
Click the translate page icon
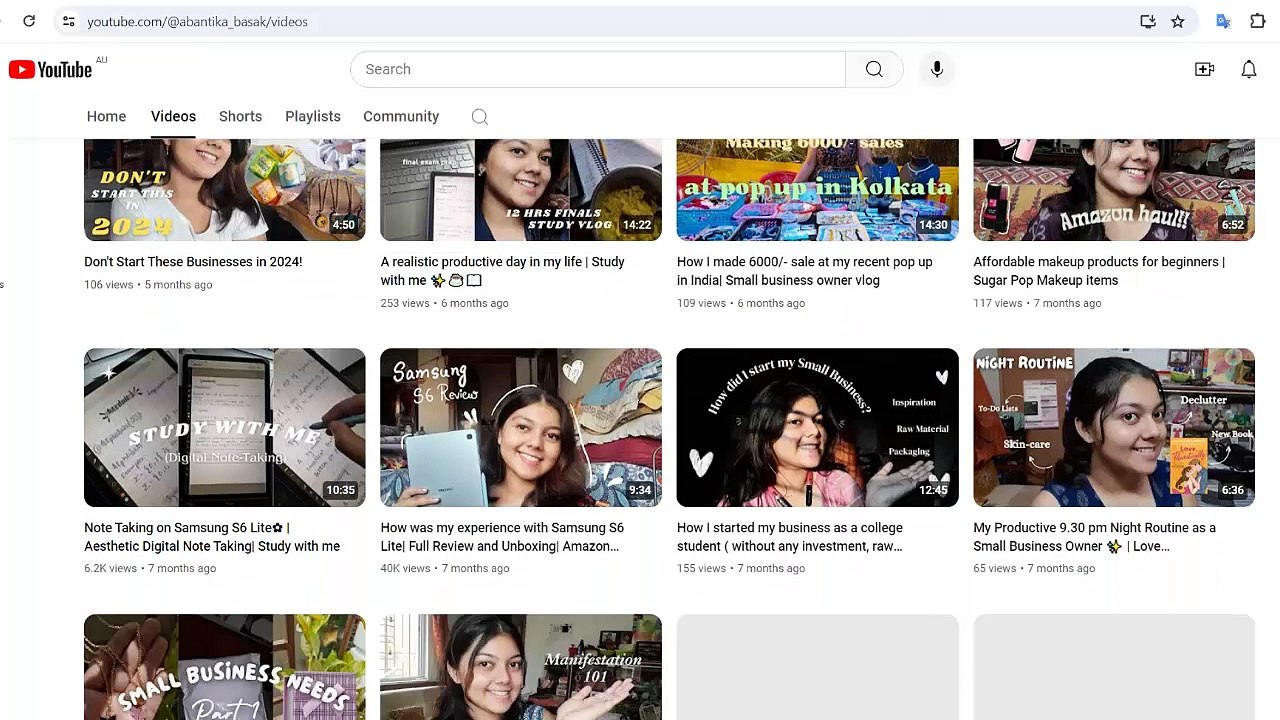tap(1223, 21)
